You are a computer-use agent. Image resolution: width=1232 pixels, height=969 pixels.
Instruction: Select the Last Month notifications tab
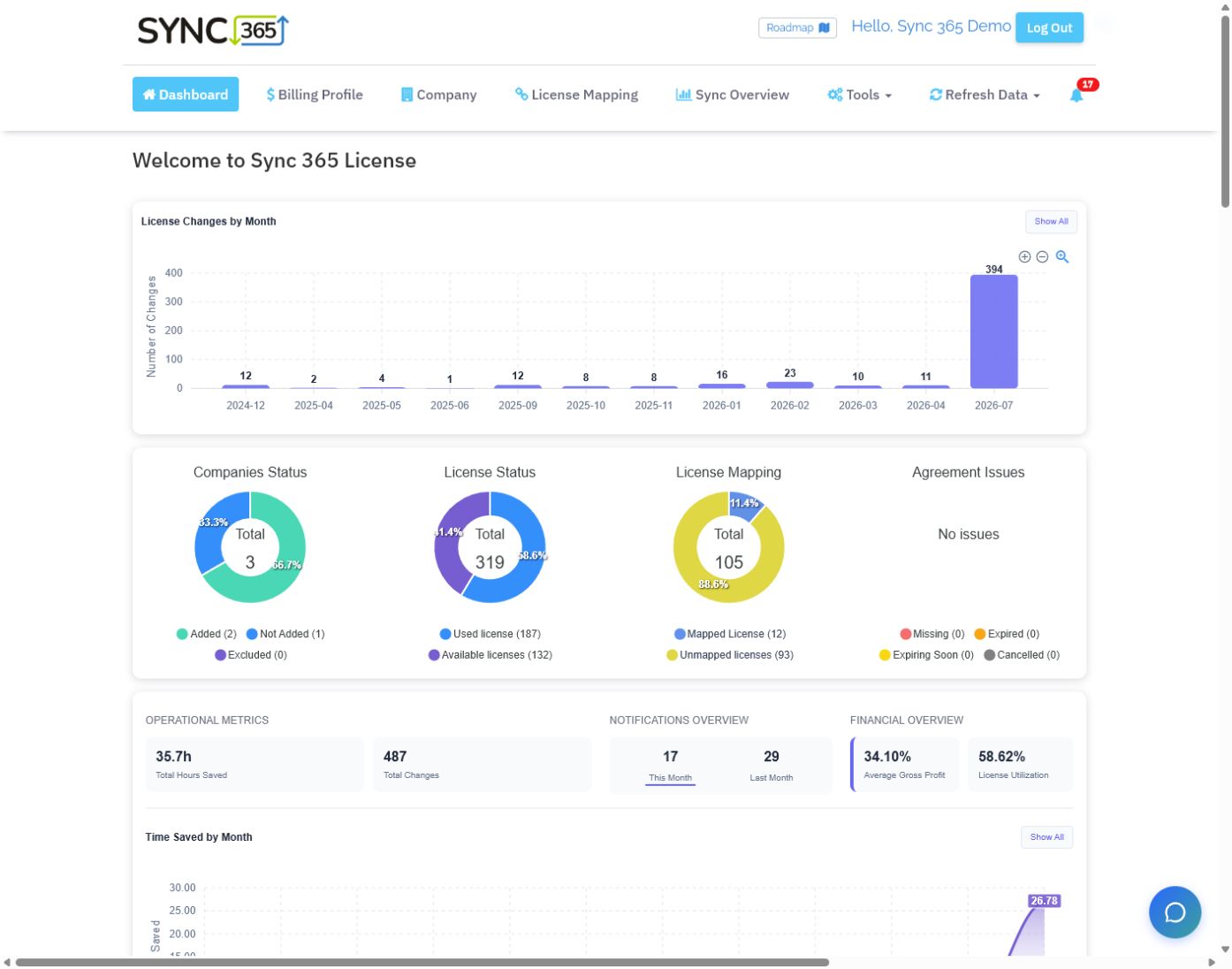pos(772,766)
